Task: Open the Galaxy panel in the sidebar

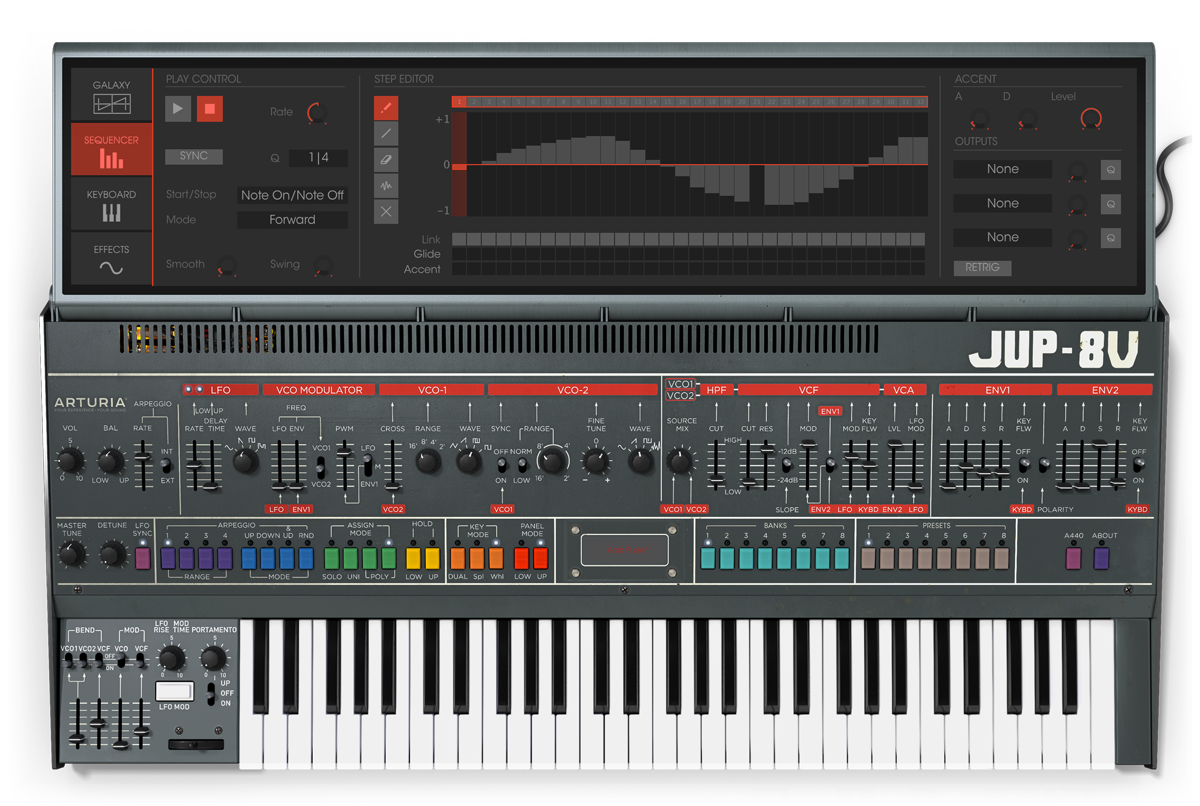Action: coord(110,92)
